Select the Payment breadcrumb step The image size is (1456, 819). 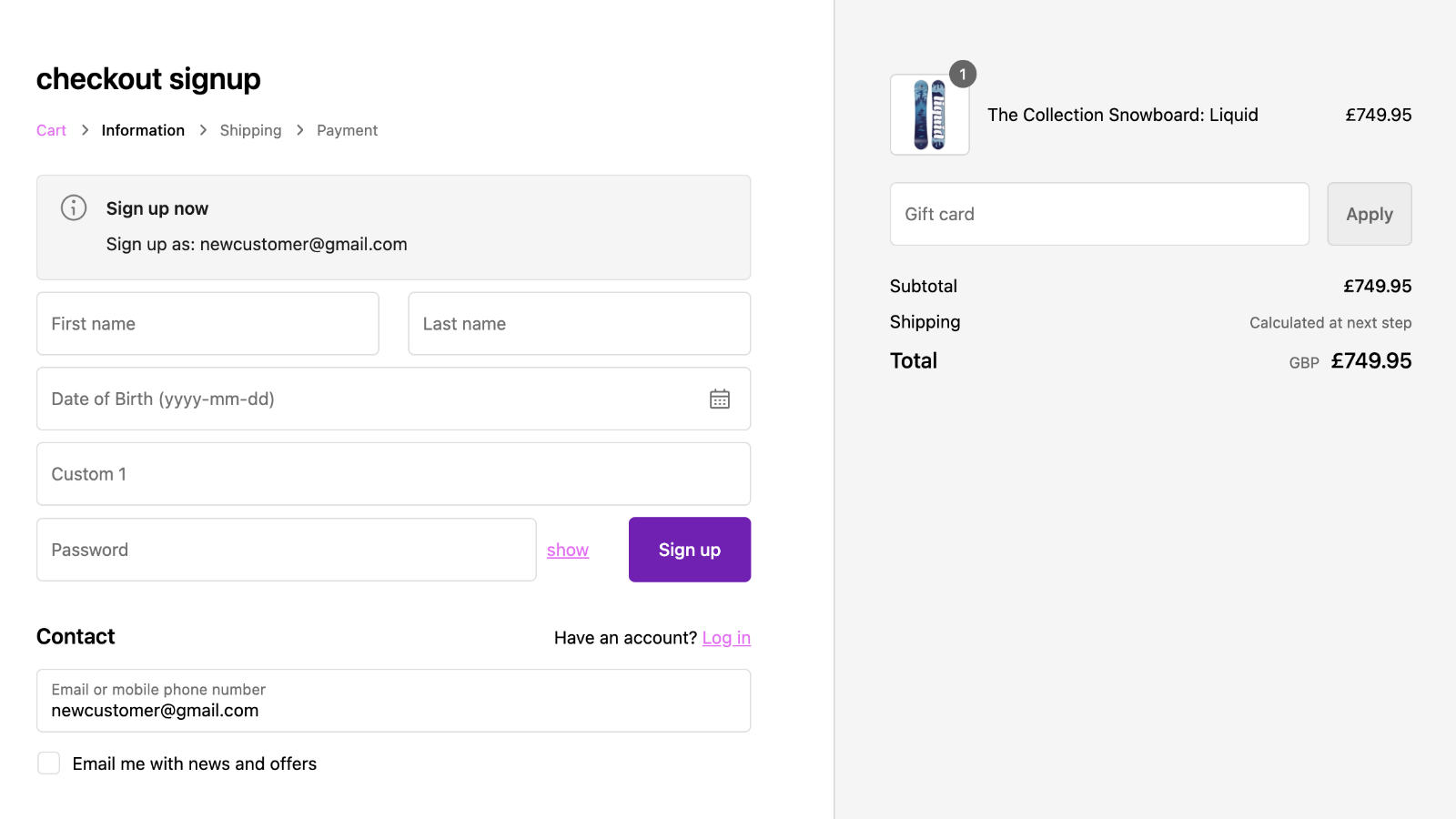(x=347, y=130)
